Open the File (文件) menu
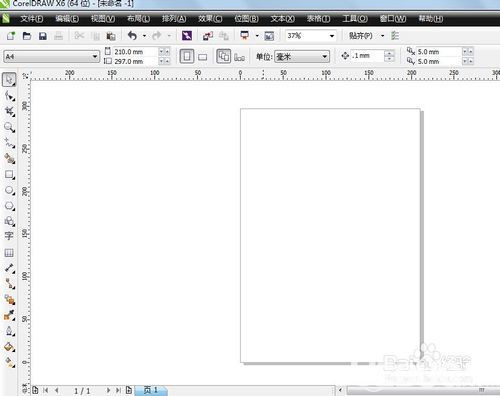500x396 pixels. click(32, 19)
